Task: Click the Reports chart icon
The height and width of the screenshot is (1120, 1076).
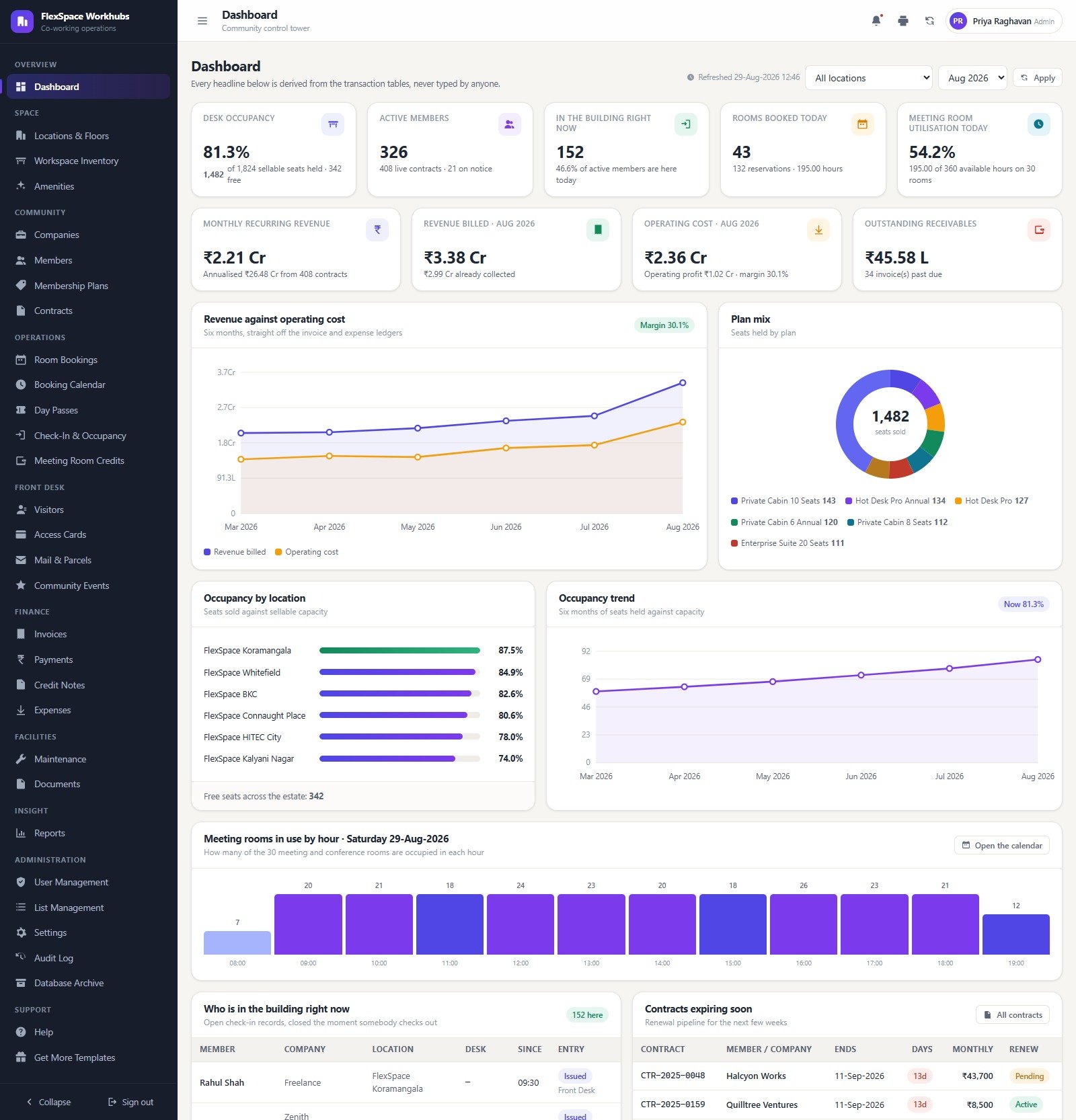Action: point(21,833)
